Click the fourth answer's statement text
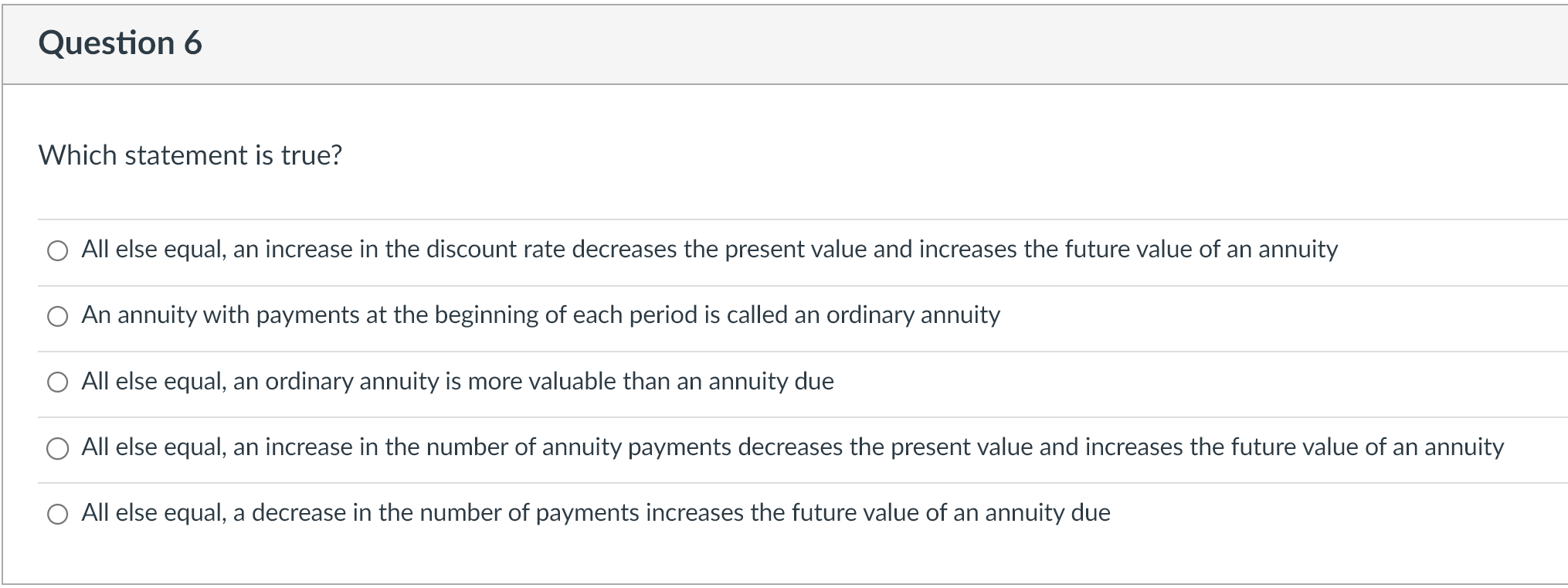This screenshot has height=588, width=1568. pyautogui.click(x=791, y=446)
